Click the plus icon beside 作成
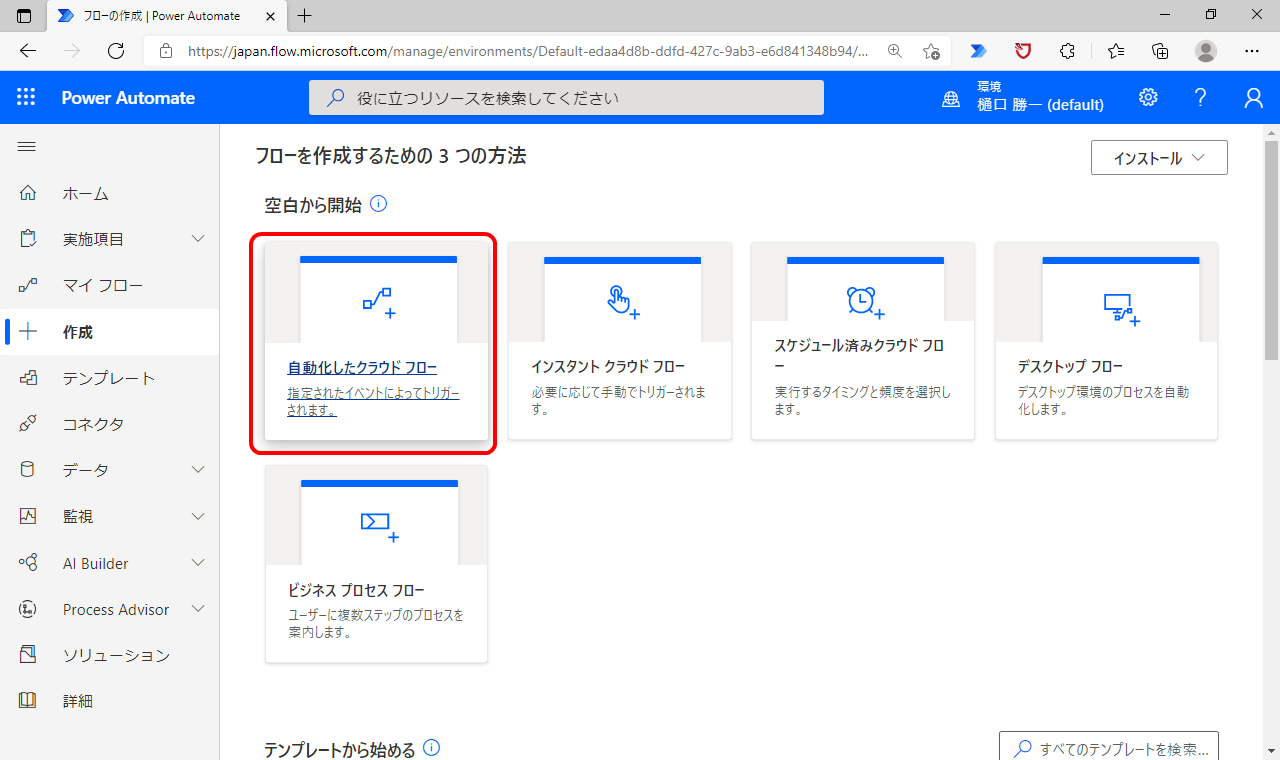Viewport: 1280px width, 760px height. pyautogui.click(x=28, y=332)
